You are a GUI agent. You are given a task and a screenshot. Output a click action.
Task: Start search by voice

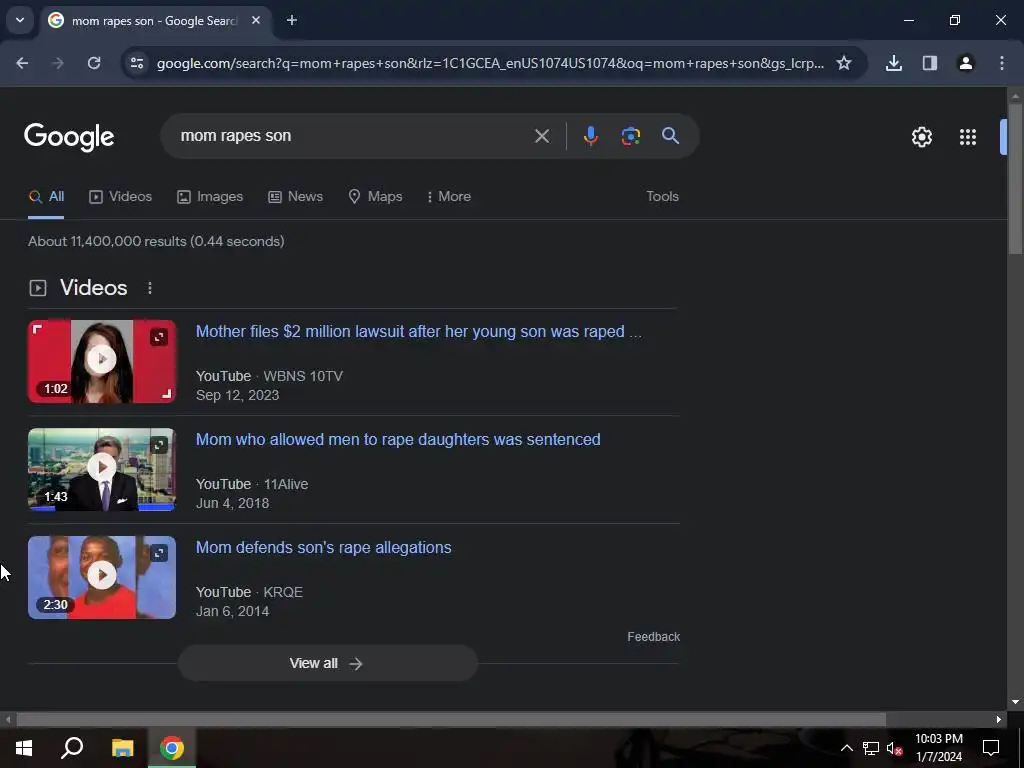(590, 136)
